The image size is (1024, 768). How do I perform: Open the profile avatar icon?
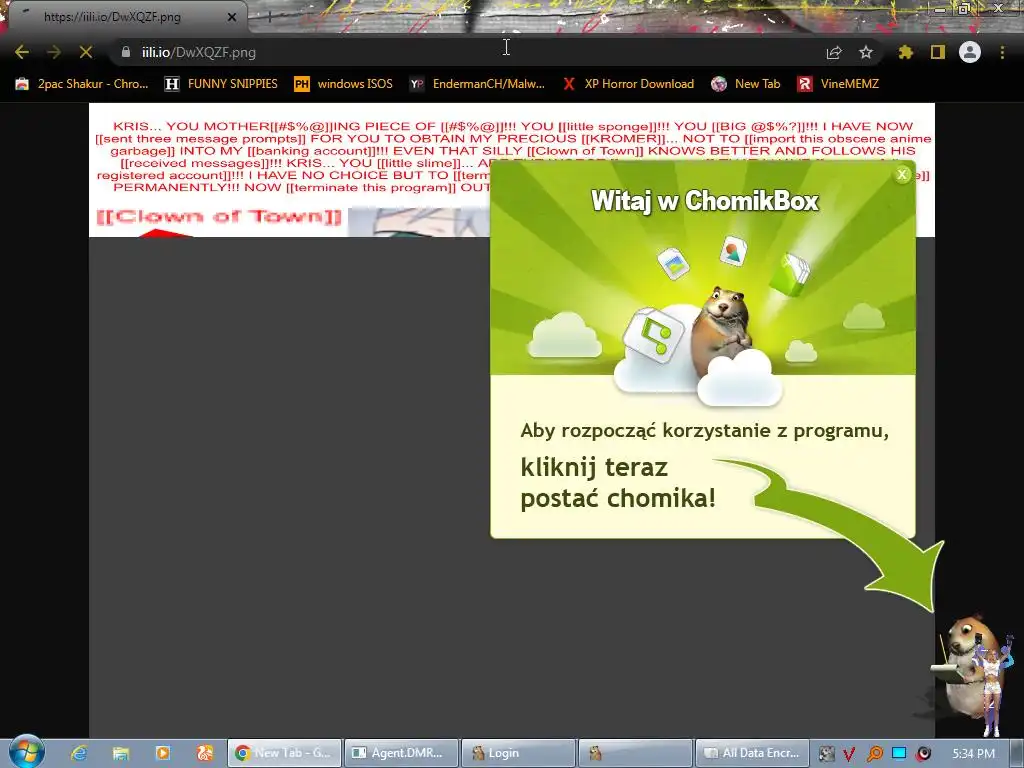click(970, 52)
